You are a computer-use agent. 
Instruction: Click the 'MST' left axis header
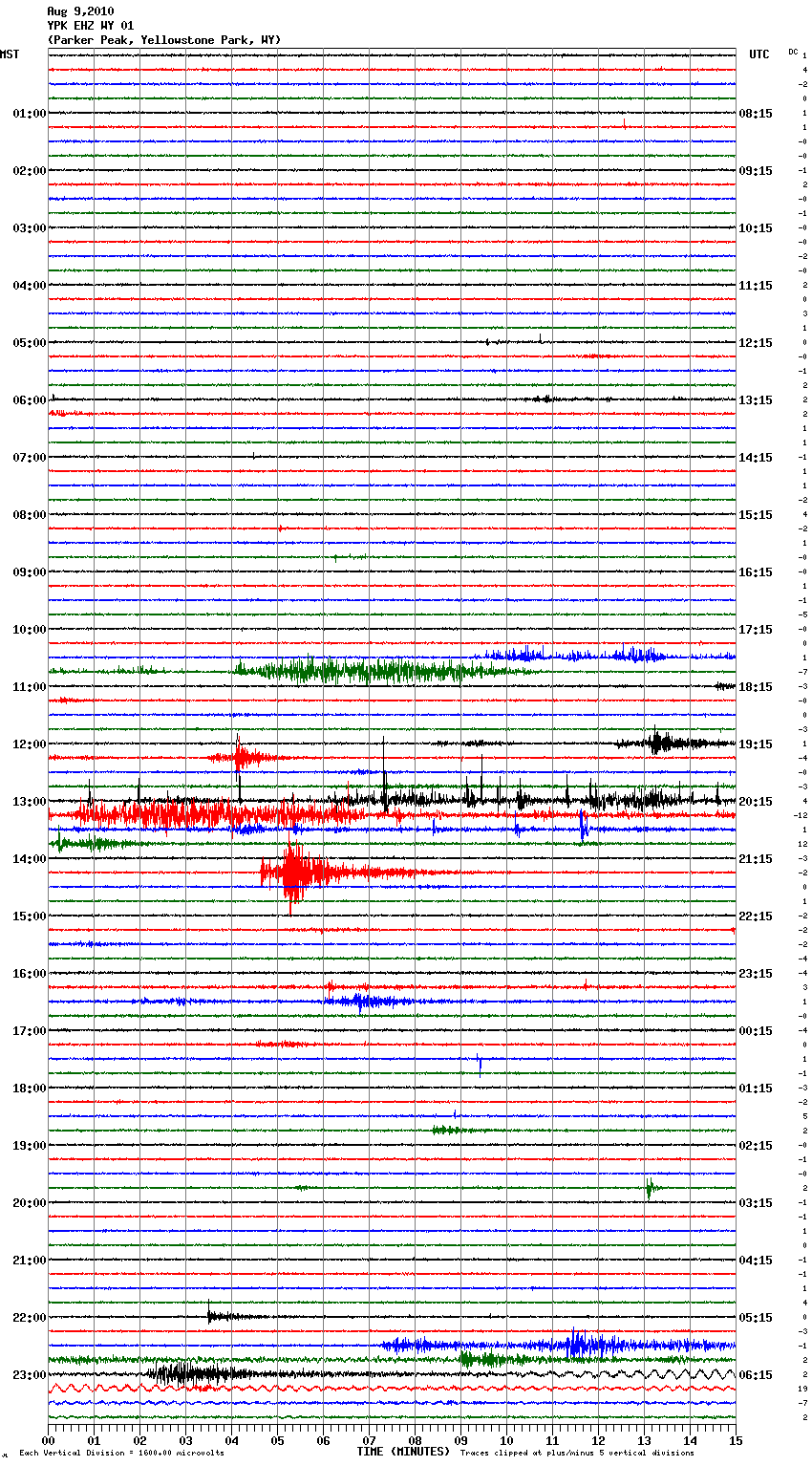point(10,54)
